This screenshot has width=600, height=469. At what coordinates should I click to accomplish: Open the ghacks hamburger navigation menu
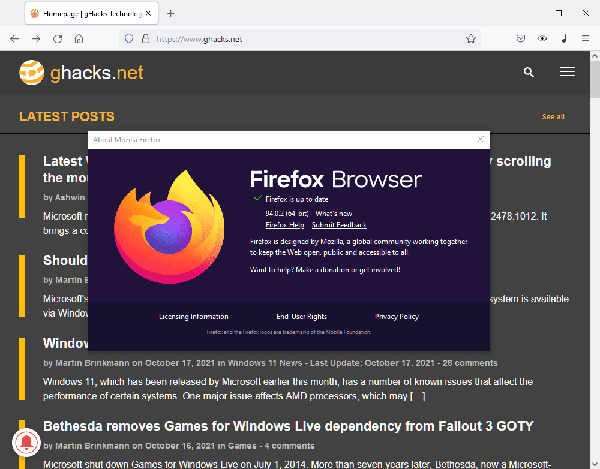[x=567, y=72]
